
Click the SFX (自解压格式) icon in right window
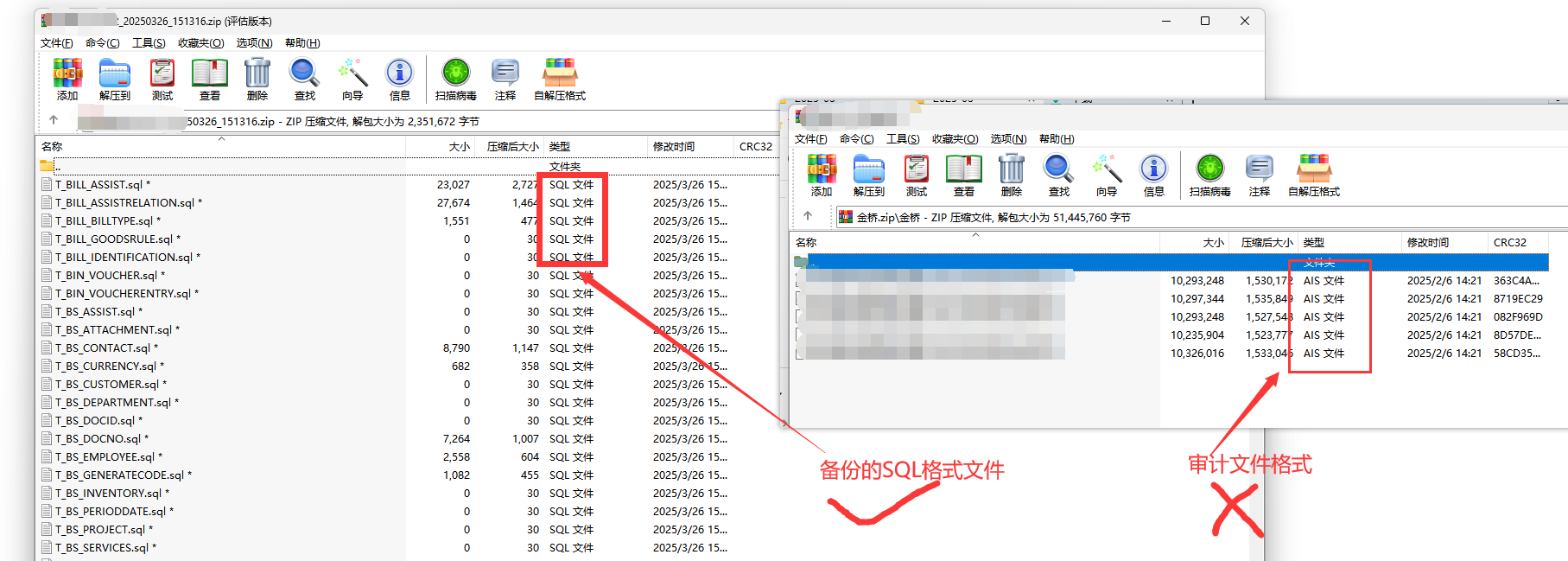coord(1313,175)
